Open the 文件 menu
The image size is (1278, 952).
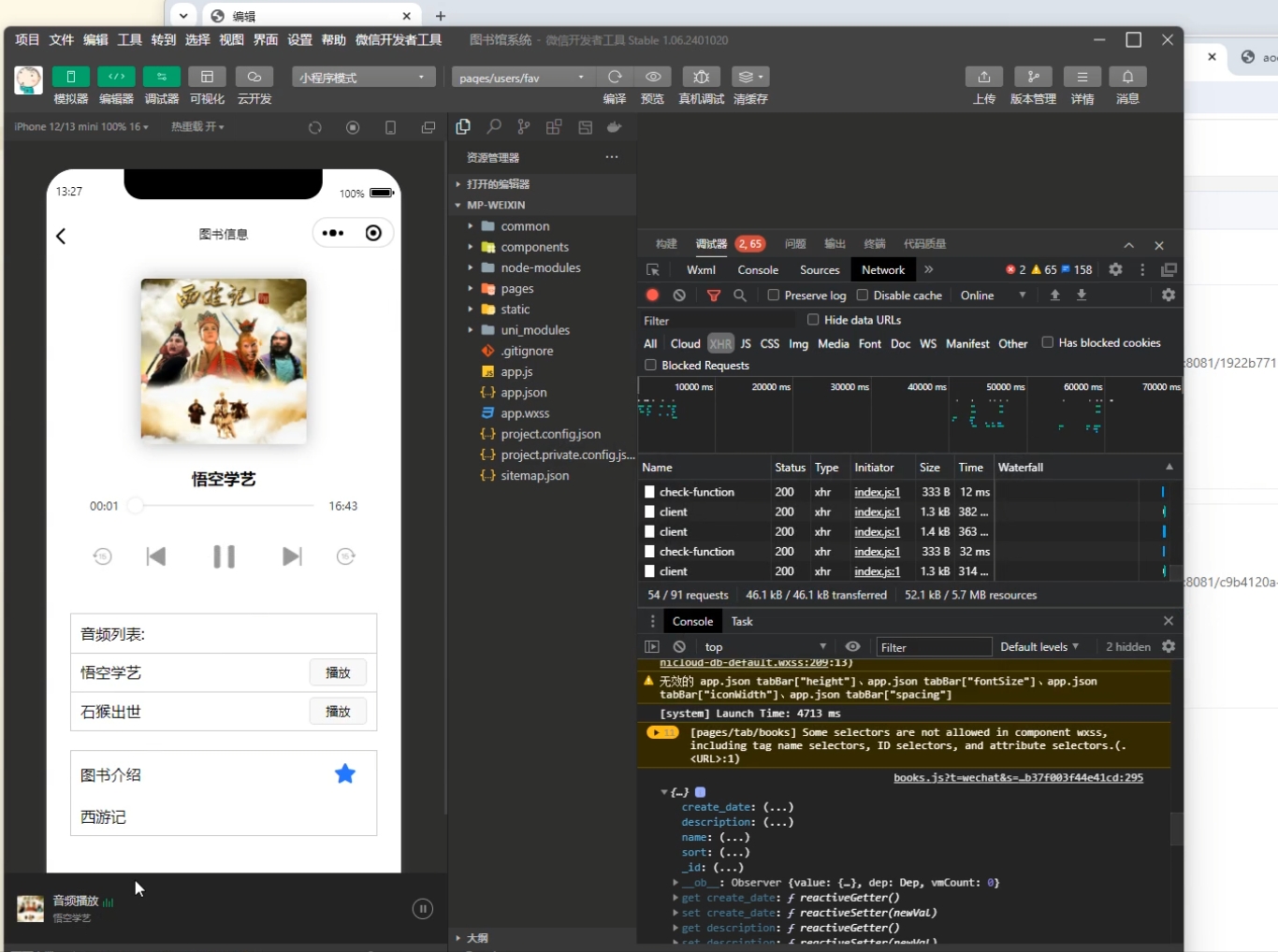tap(62, 39)
